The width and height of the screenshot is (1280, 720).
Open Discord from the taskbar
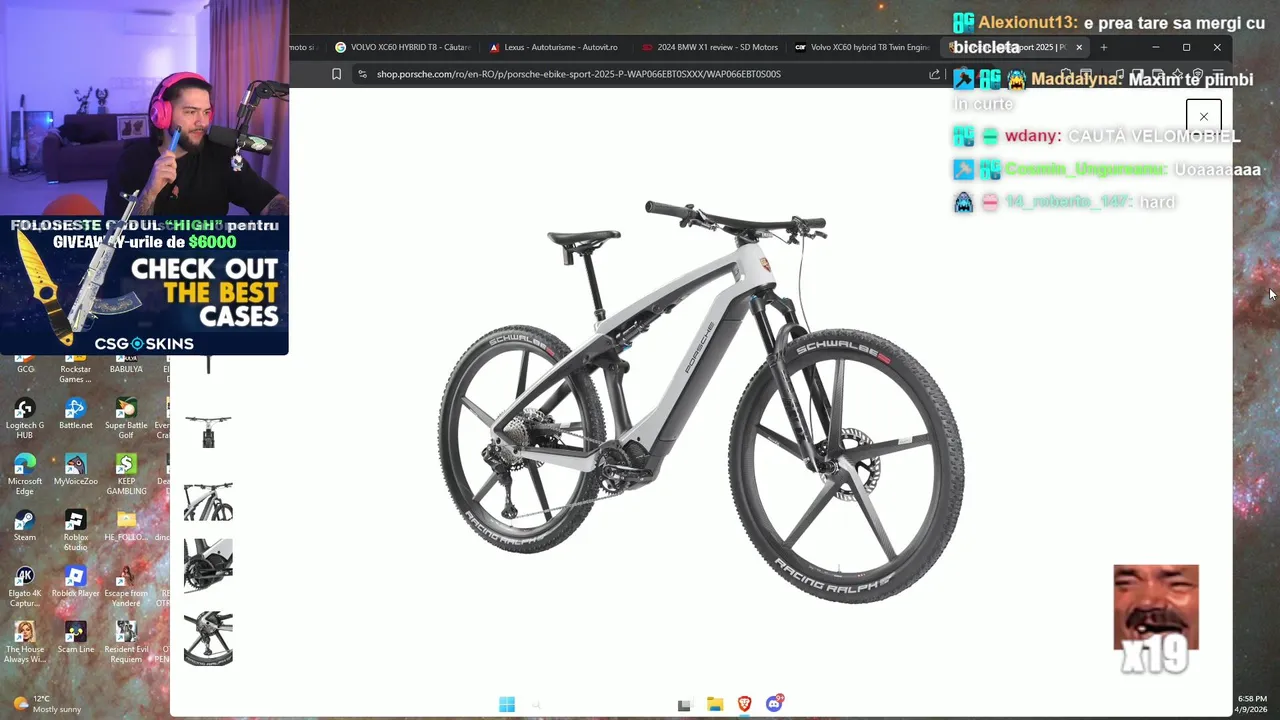774,705
